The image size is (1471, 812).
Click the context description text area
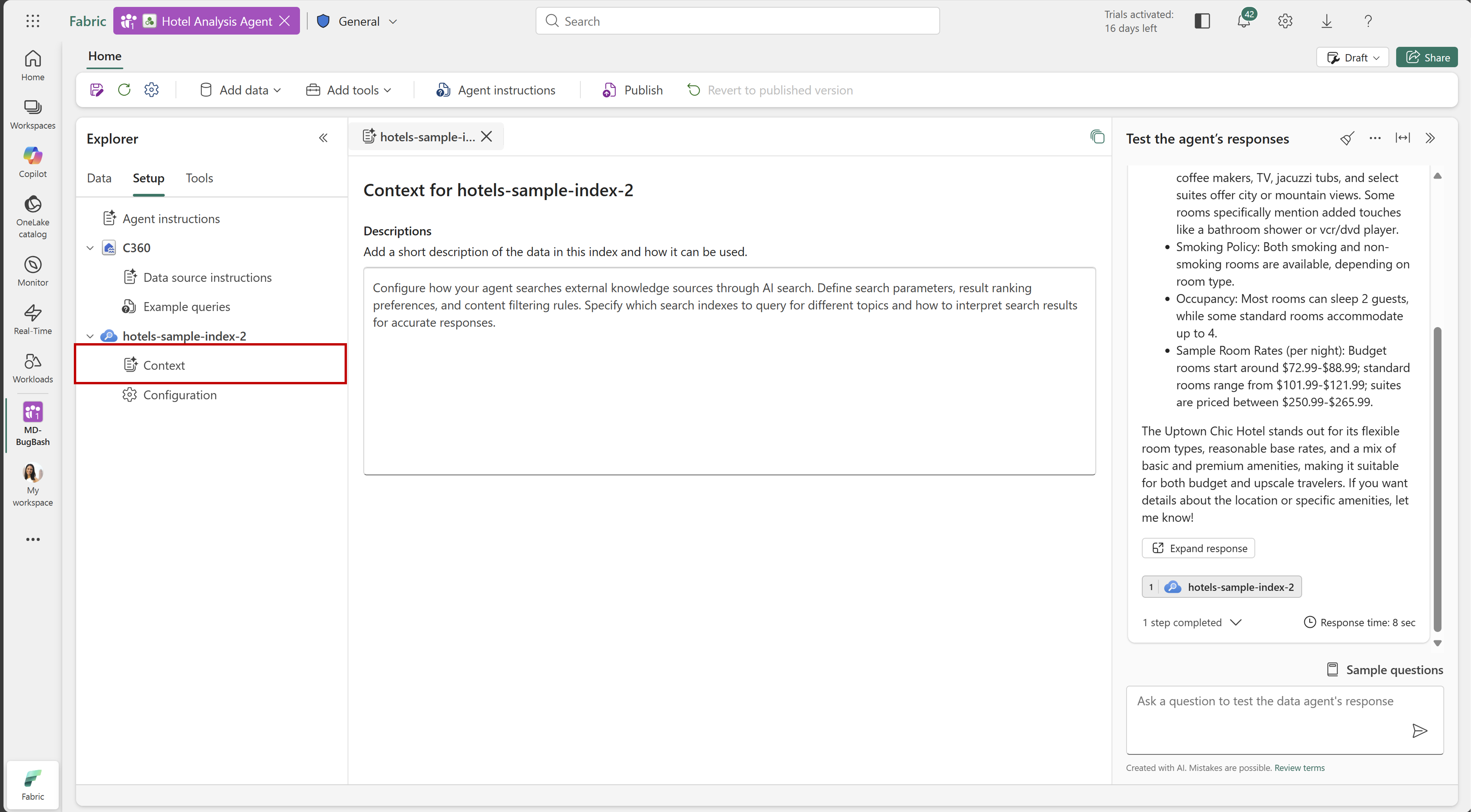click(729, 371)
